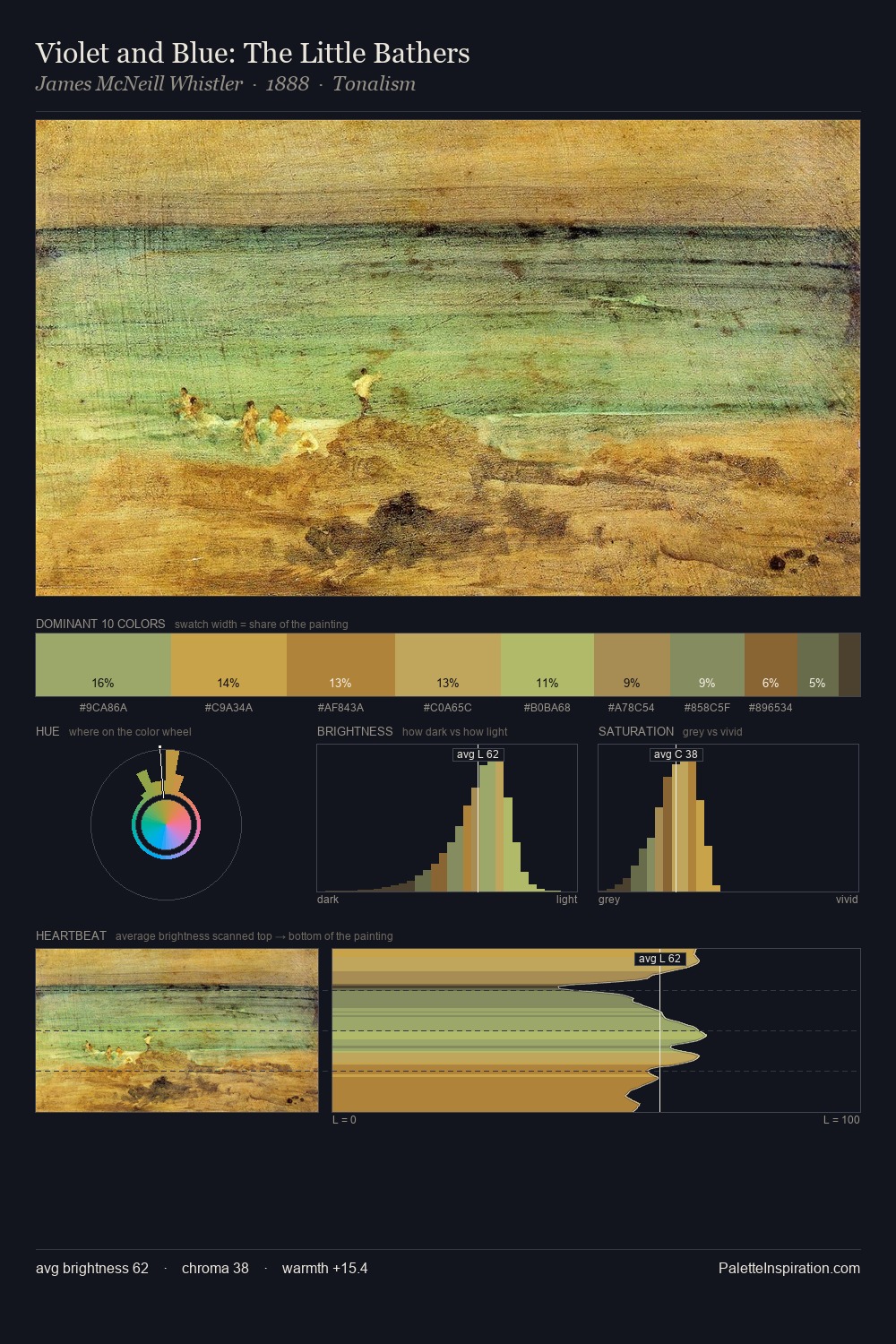Image resolution: width=896 pixels, height=1344 pixels.
Task: Click the saturation histogram chart
Action: pyautogui.click(x=728, y=818)
